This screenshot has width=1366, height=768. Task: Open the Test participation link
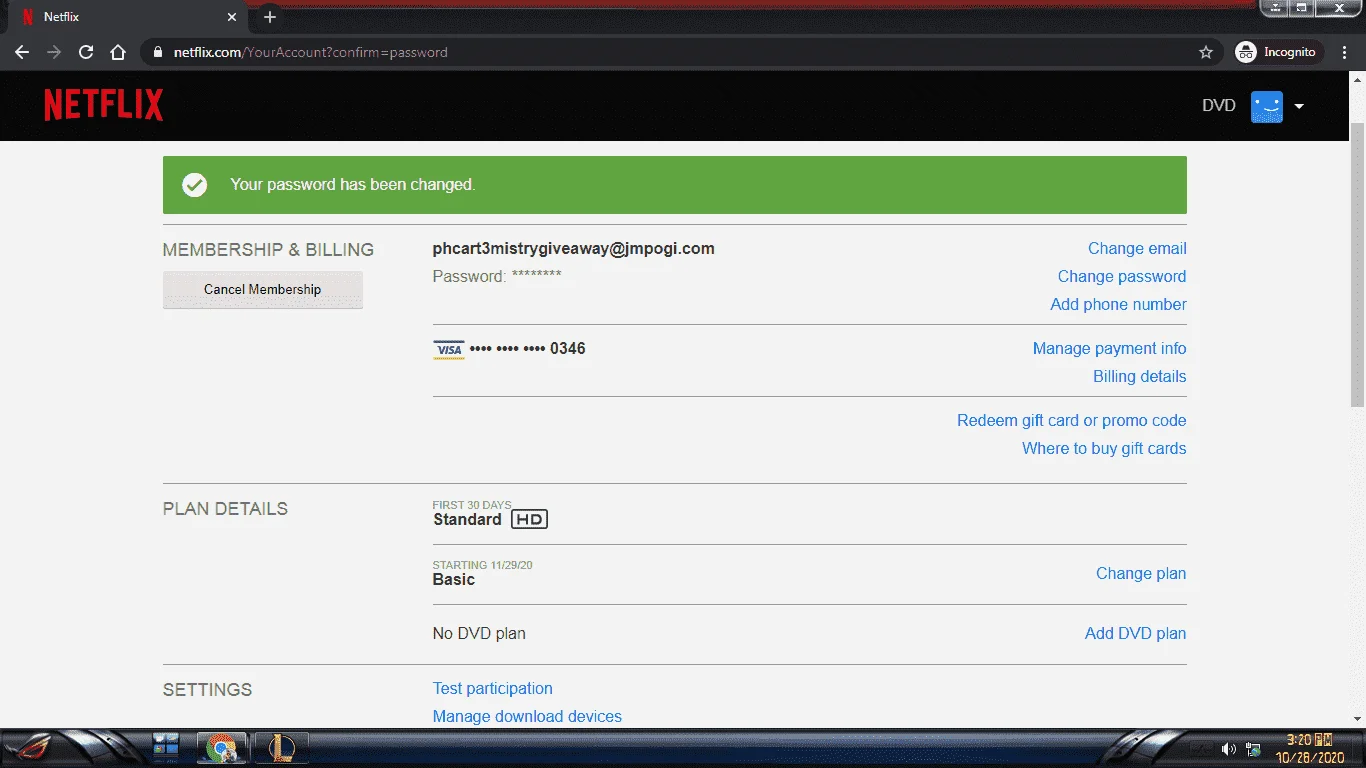coord(493,689)
